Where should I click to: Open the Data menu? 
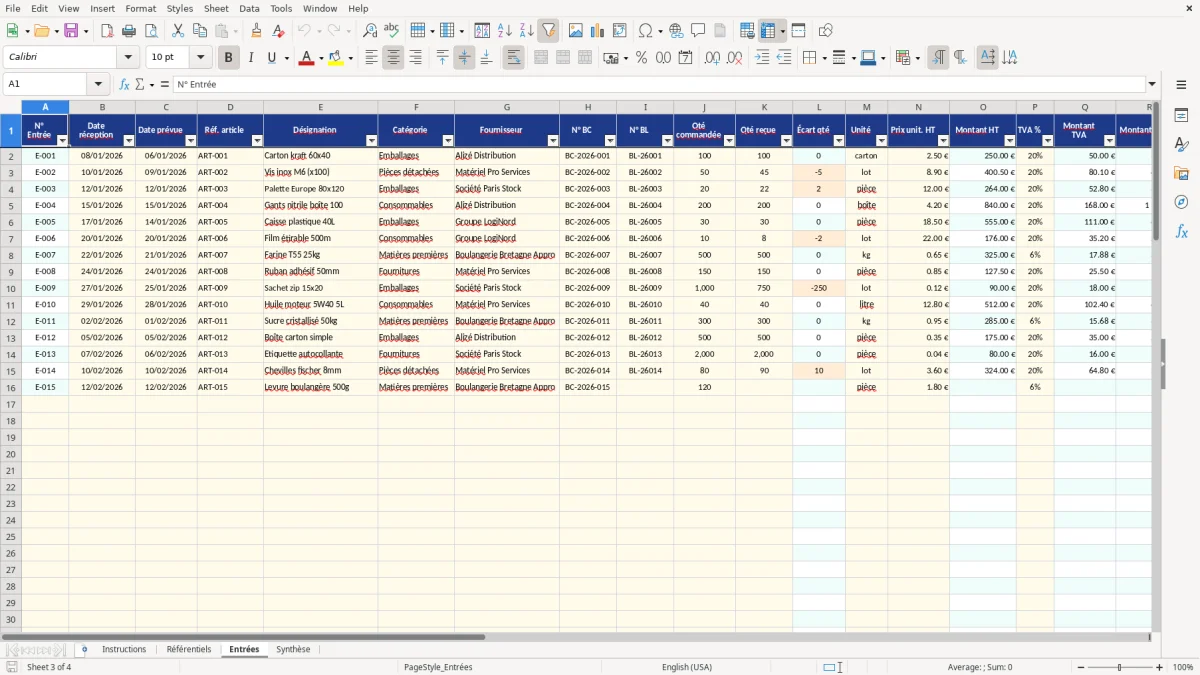coord(249,8)
